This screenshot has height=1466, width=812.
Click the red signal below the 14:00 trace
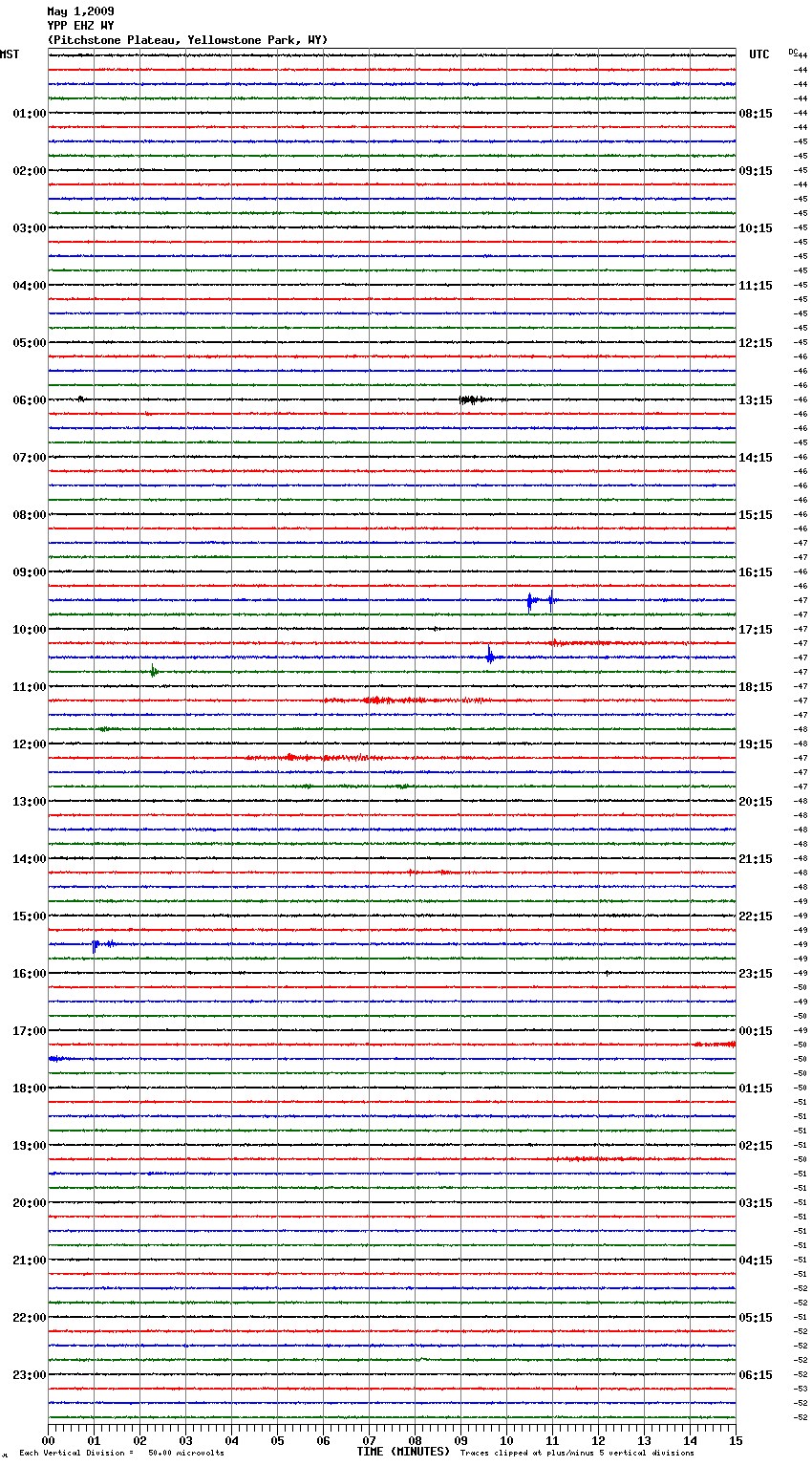[432, 872]
